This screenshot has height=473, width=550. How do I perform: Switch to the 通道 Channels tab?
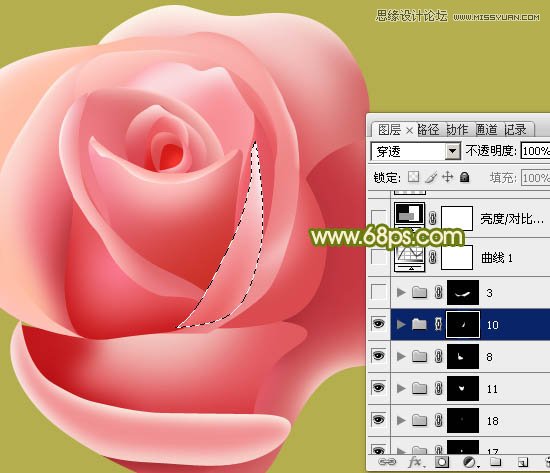(487, 130)
